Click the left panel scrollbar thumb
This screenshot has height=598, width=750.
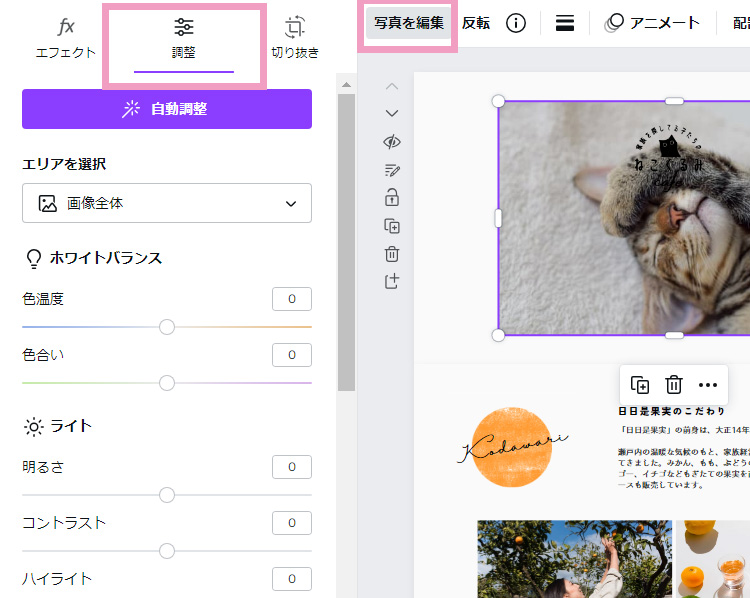tap(346, 242)
